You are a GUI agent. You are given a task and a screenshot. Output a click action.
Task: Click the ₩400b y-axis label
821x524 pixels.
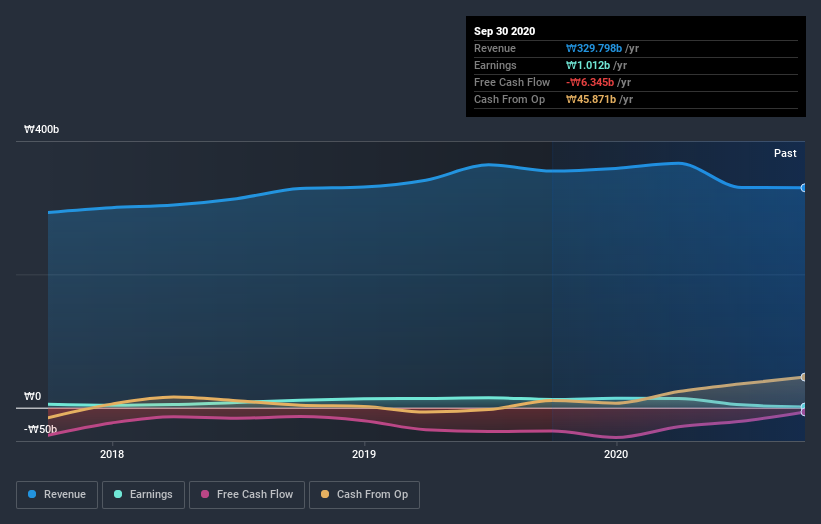pyautogui.click(x=41, y=129)
